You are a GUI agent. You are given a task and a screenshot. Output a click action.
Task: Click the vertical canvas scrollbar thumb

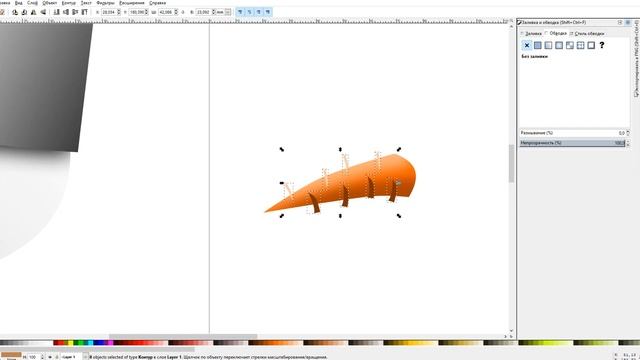tap(511, 163)
